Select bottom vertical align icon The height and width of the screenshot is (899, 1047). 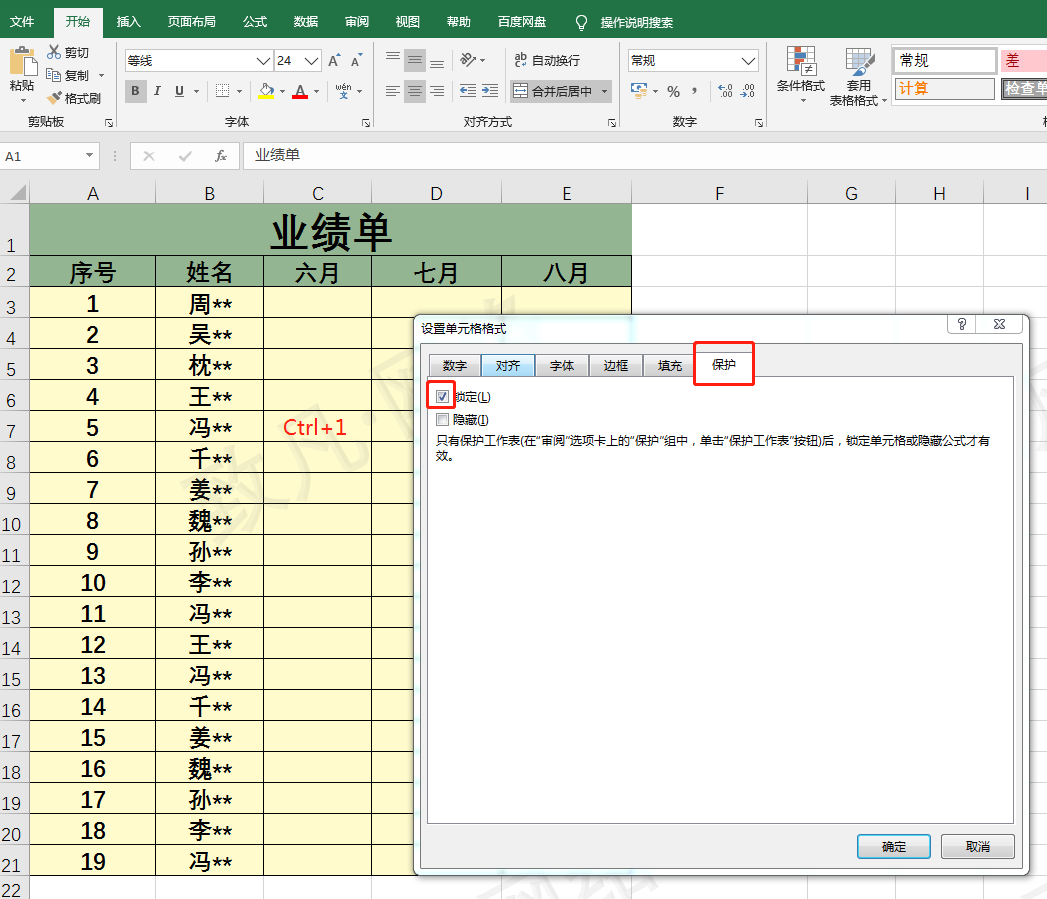(x=437, y=61)
